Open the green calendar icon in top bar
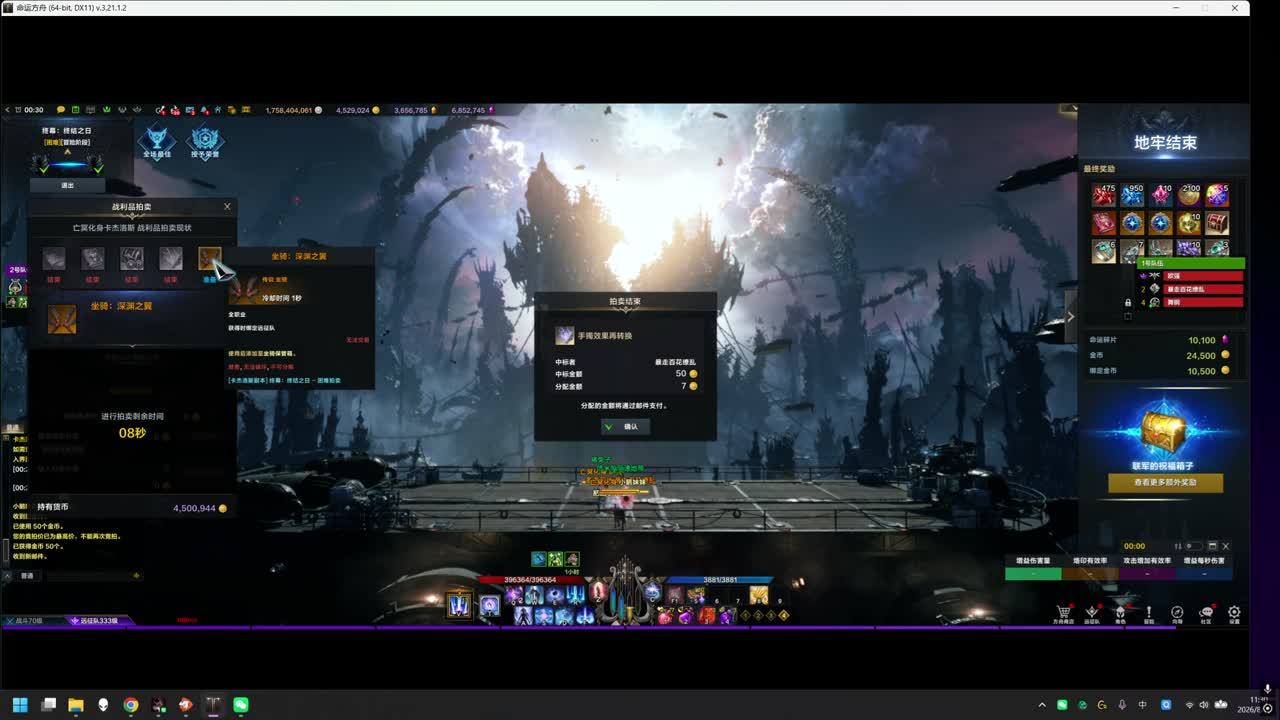This screenshot has width=1280, height=720. [x=76, y=110]
